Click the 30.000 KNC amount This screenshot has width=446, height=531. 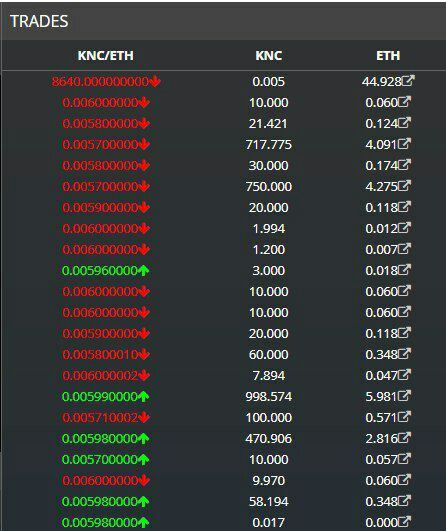[269, 166]
